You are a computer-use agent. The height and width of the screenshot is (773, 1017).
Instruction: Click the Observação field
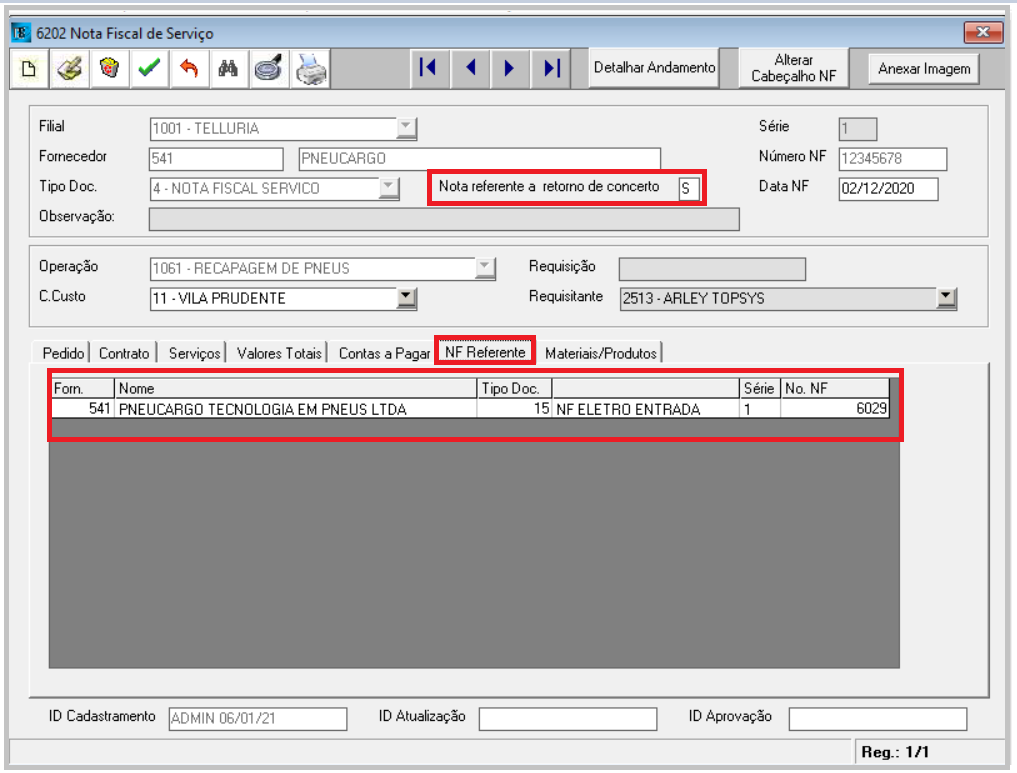[444, 219]
